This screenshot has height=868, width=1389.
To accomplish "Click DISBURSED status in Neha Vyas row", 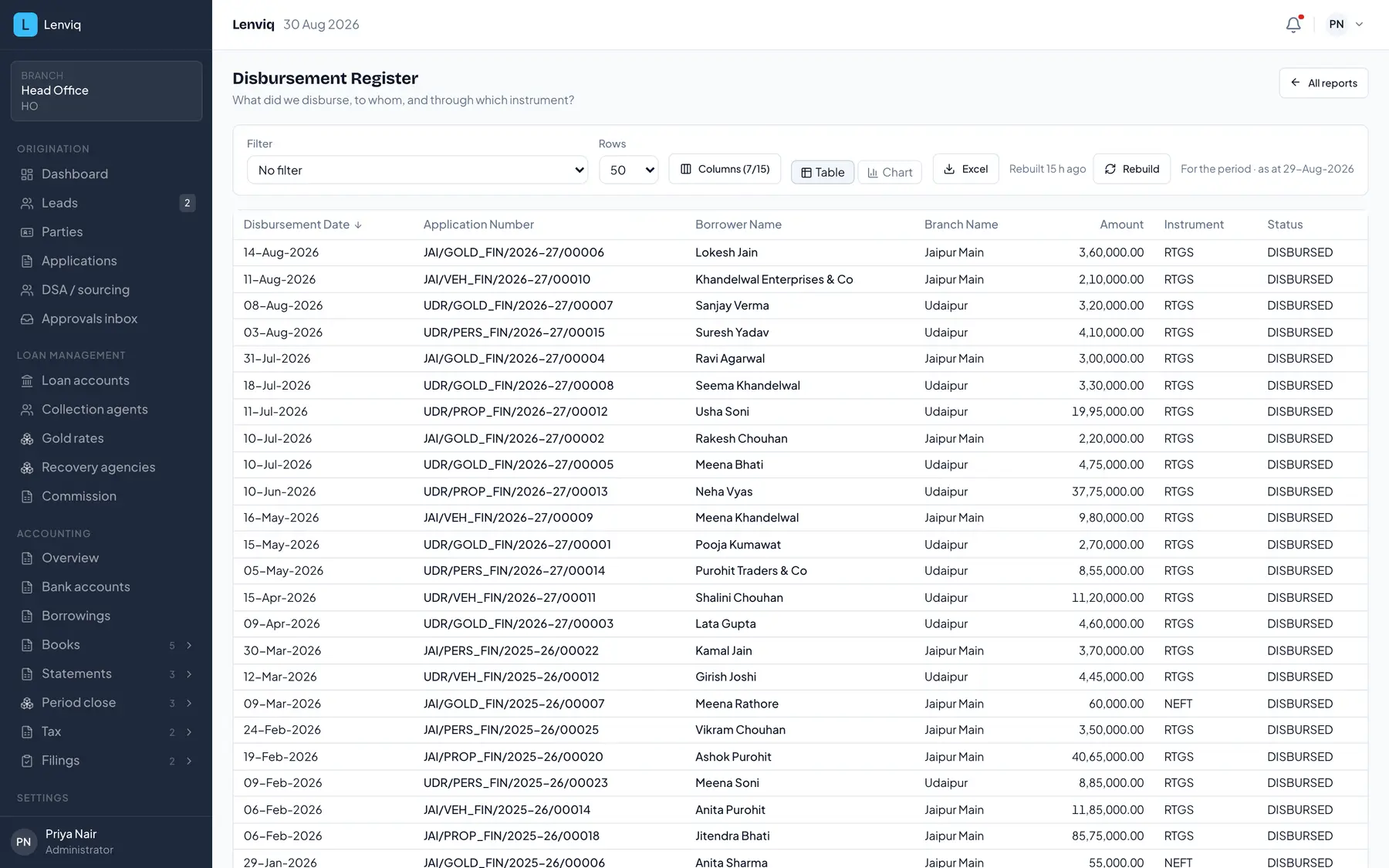I will pos(1299,491).
